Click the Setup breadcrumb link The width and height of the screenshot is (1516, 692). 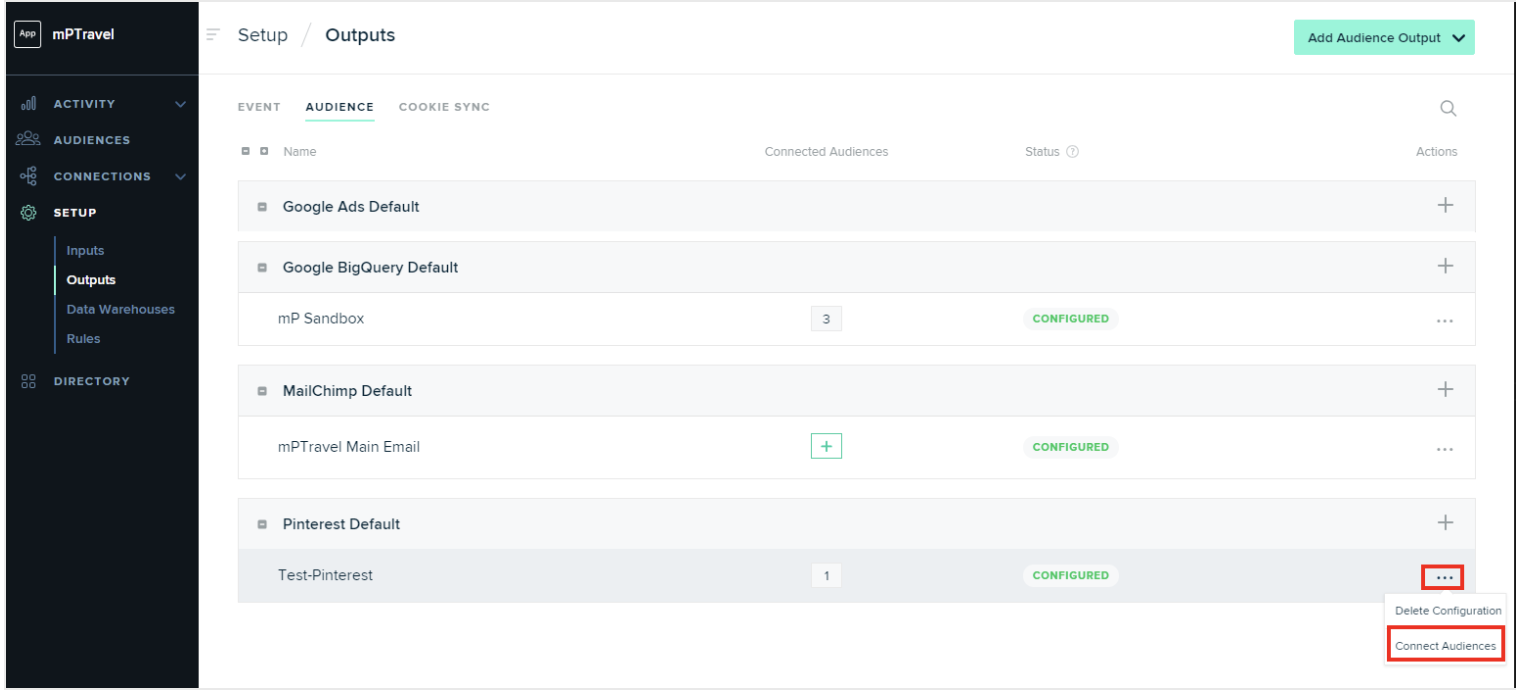point(262,35)
